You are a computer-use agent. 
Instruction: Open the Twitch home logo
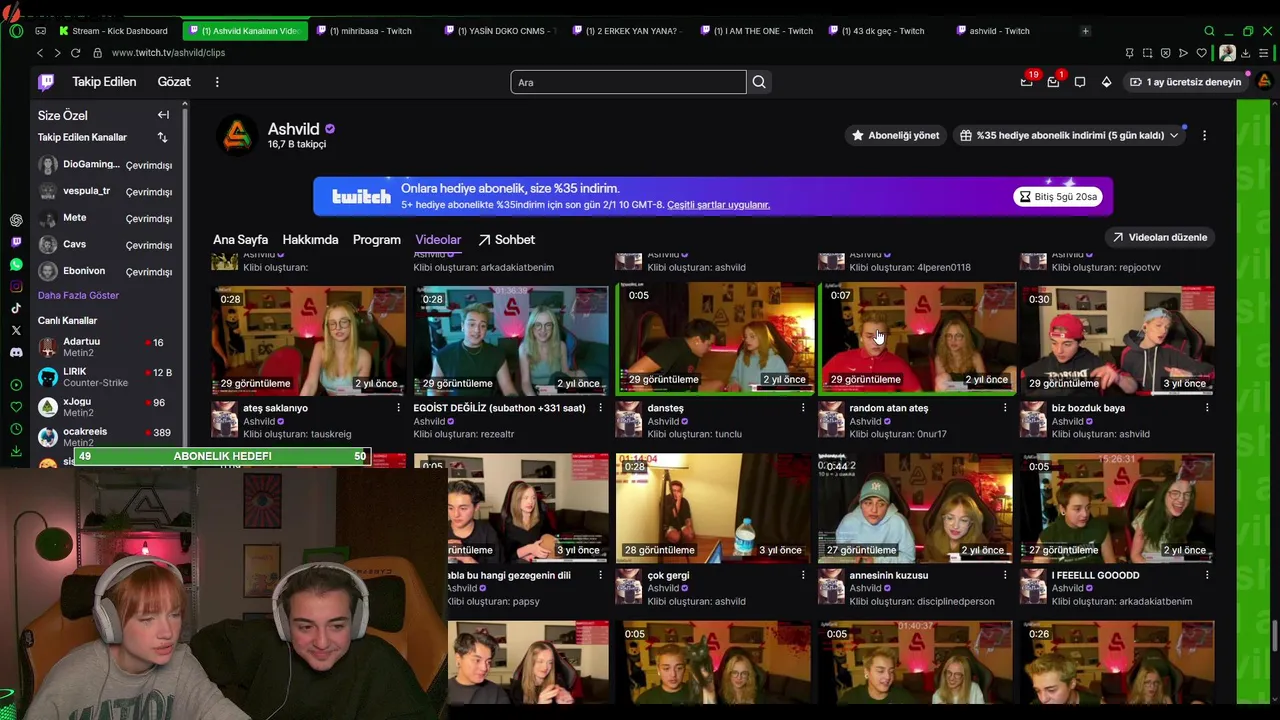46,82
